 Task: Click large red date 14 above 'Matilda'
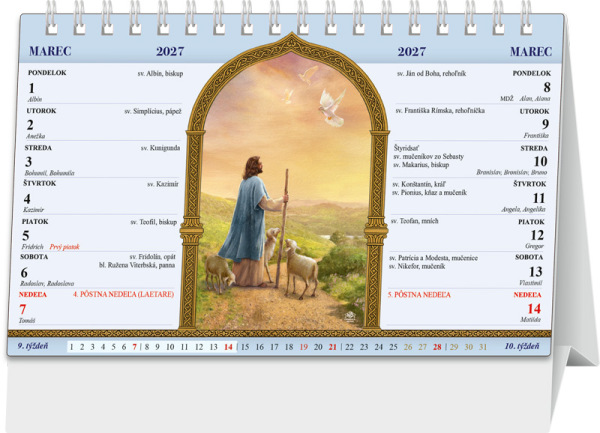coord(534,309)
